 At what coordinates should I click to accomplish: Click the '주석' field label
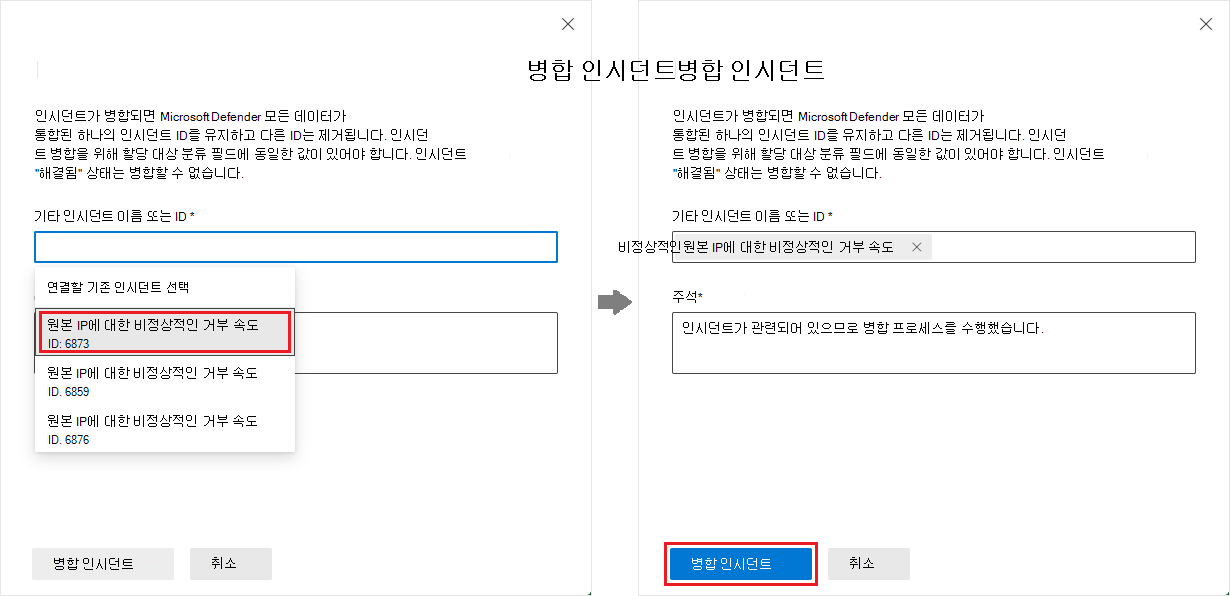(x=687, y=296)
